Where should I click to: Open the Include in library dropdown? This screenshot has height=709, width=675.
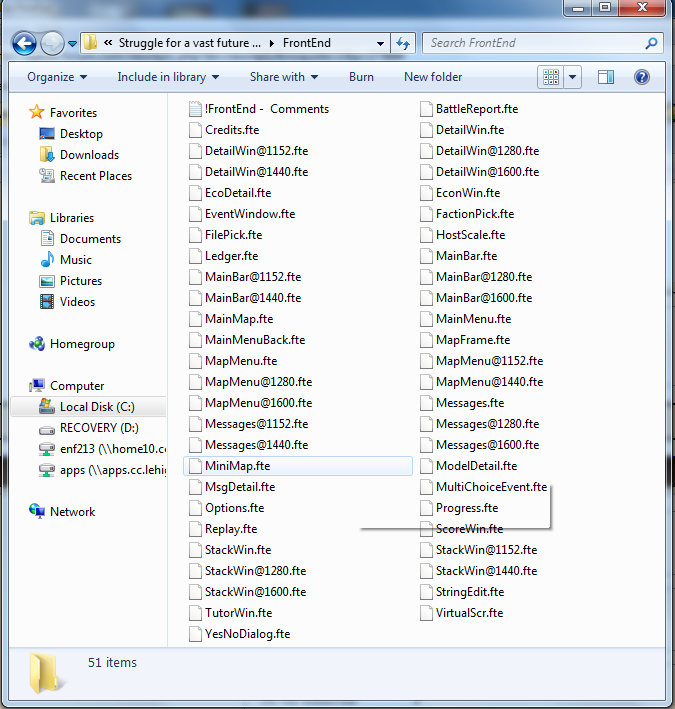[168, 77]
